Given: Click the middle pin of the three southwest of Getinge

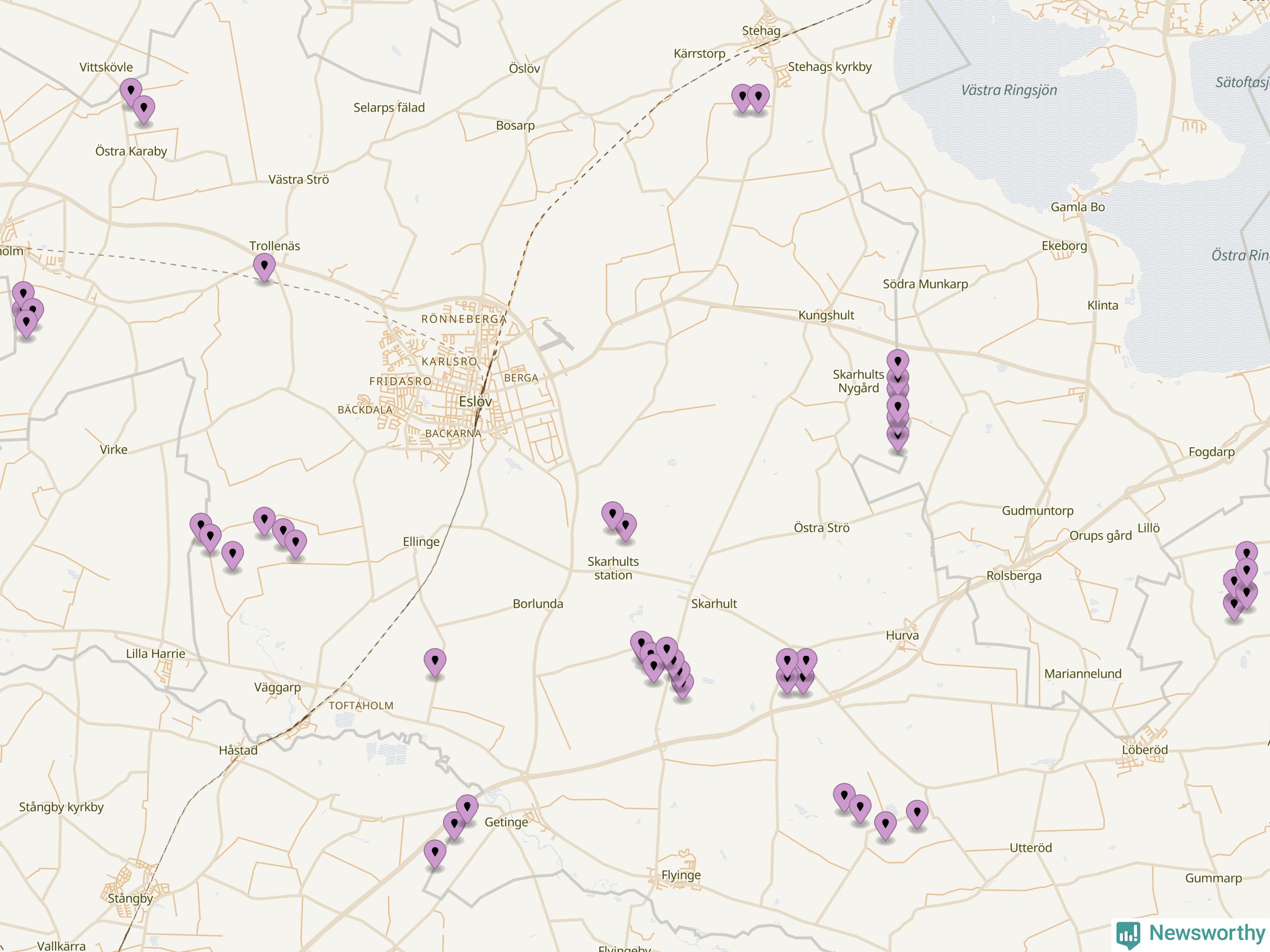Looking at the screenshot, I should coord(454,826).
